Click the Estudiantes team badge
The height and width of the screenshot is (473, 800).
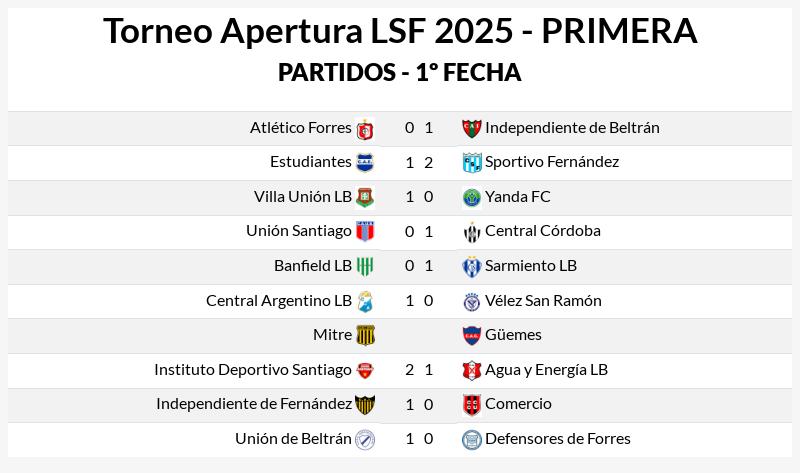click(x=365, y=163)
